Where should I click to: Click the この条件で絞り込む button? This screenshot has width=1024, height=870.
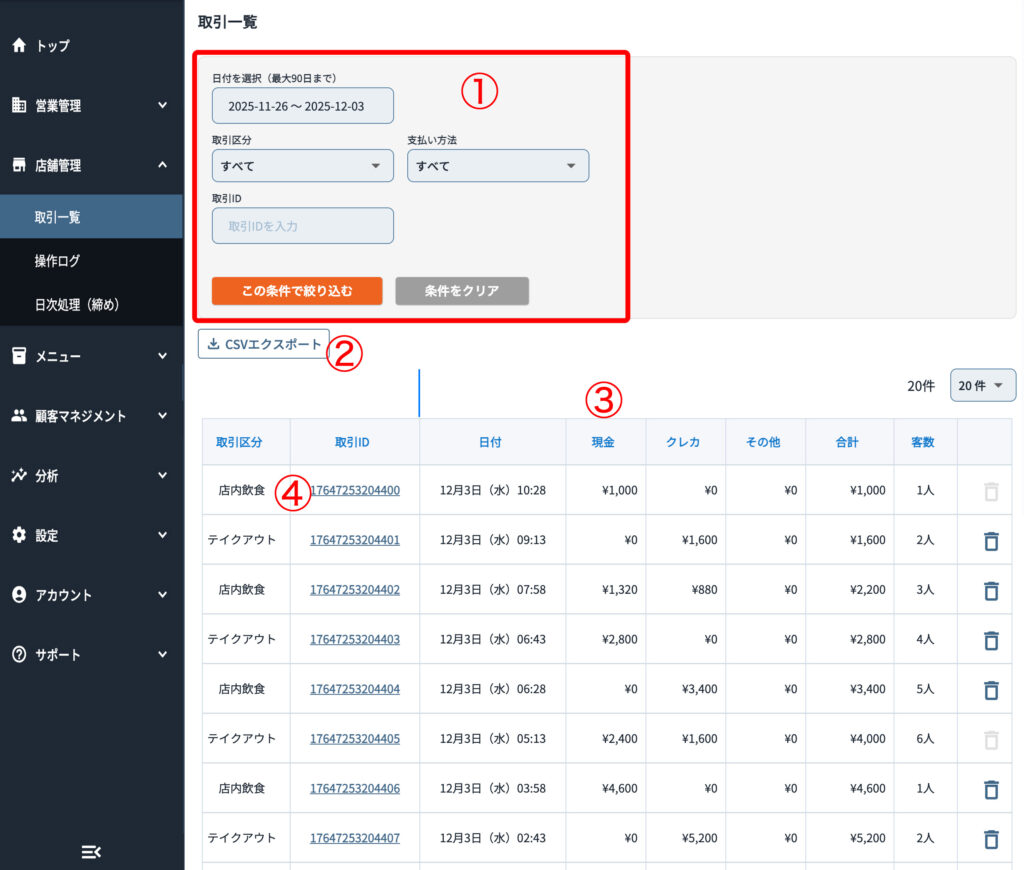[x=297, y=291]
